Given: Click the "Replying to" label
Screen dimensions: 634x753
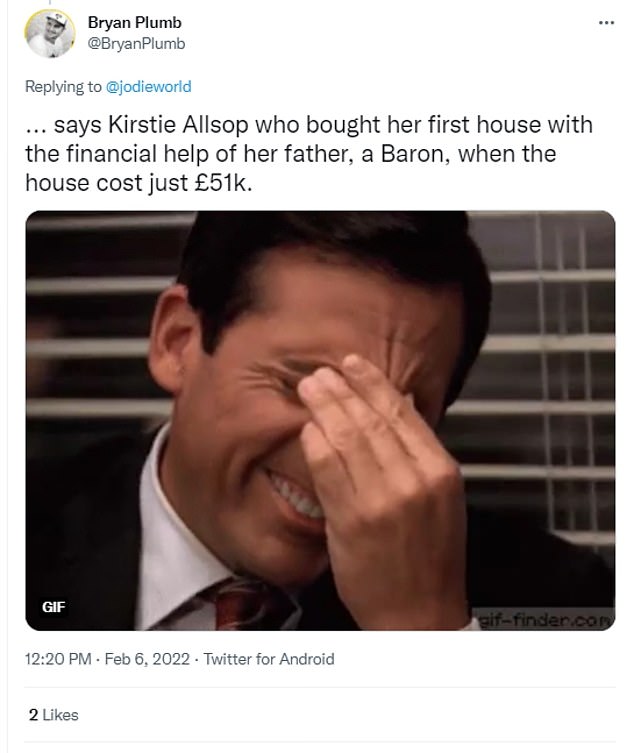Looking at the screenshot, I should pos(64,87).
